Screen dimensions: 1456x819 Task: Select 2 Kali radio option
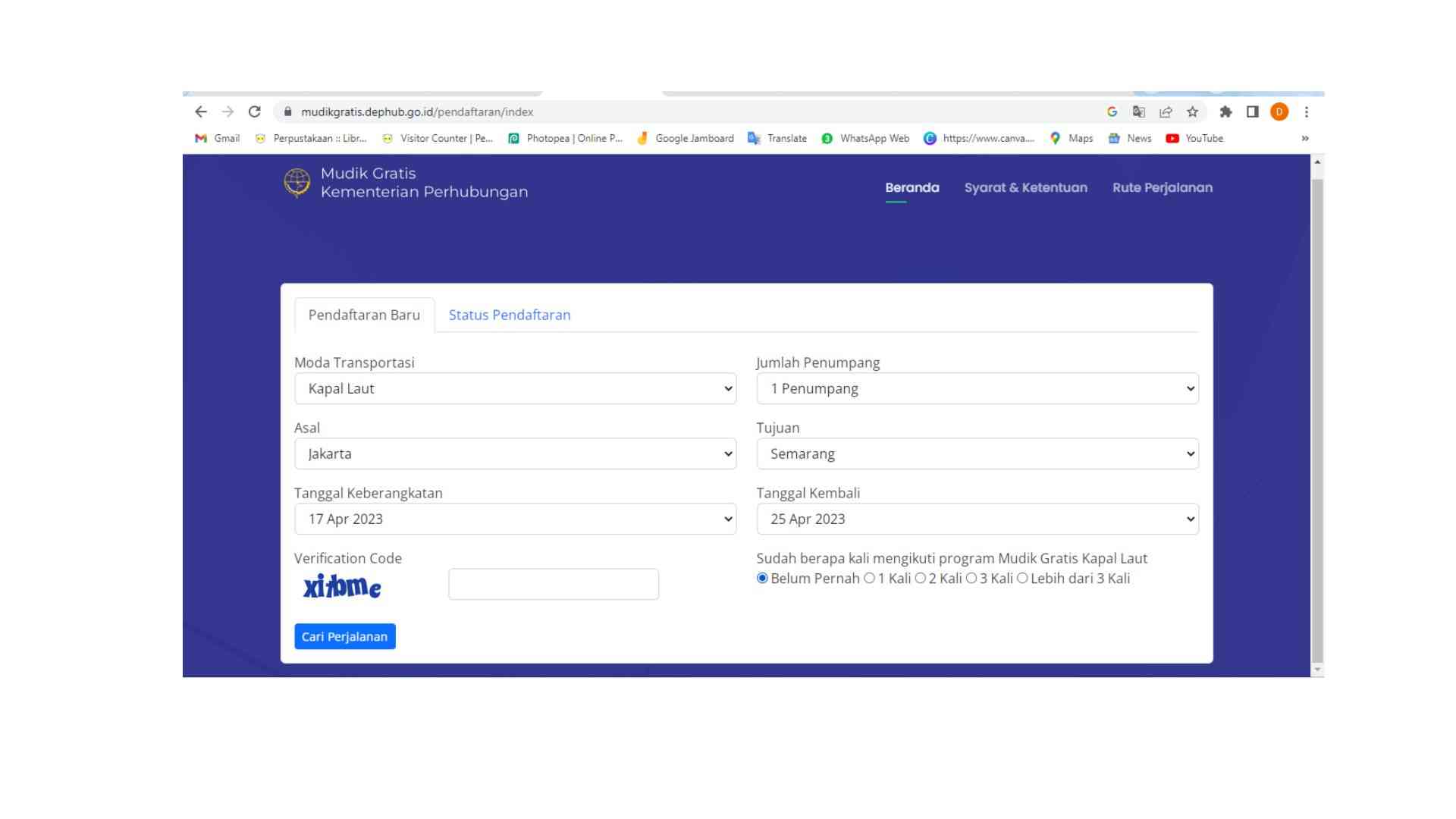[920, 579]
